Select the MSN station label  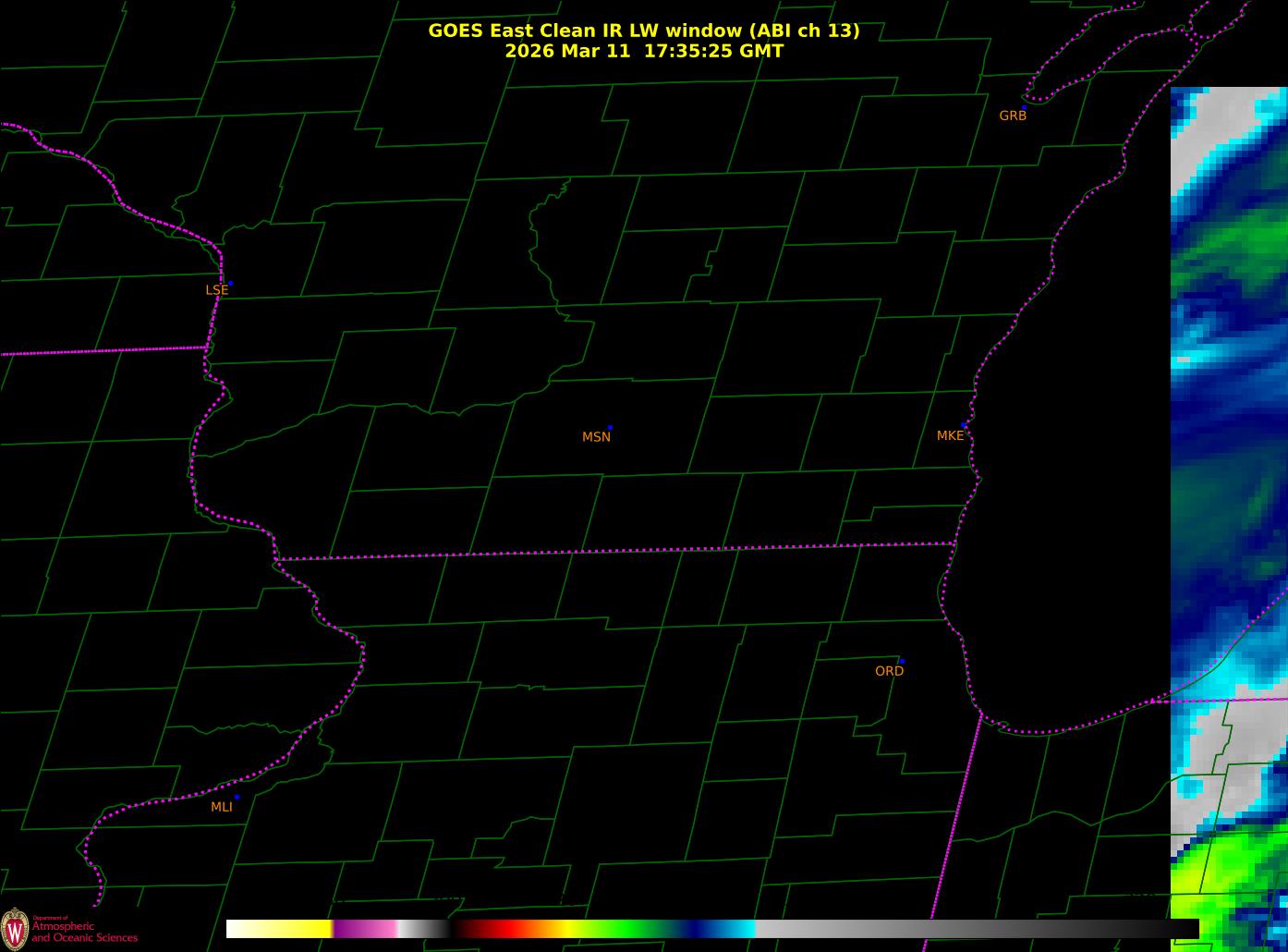pyautogui.click(x=596, y=437)
